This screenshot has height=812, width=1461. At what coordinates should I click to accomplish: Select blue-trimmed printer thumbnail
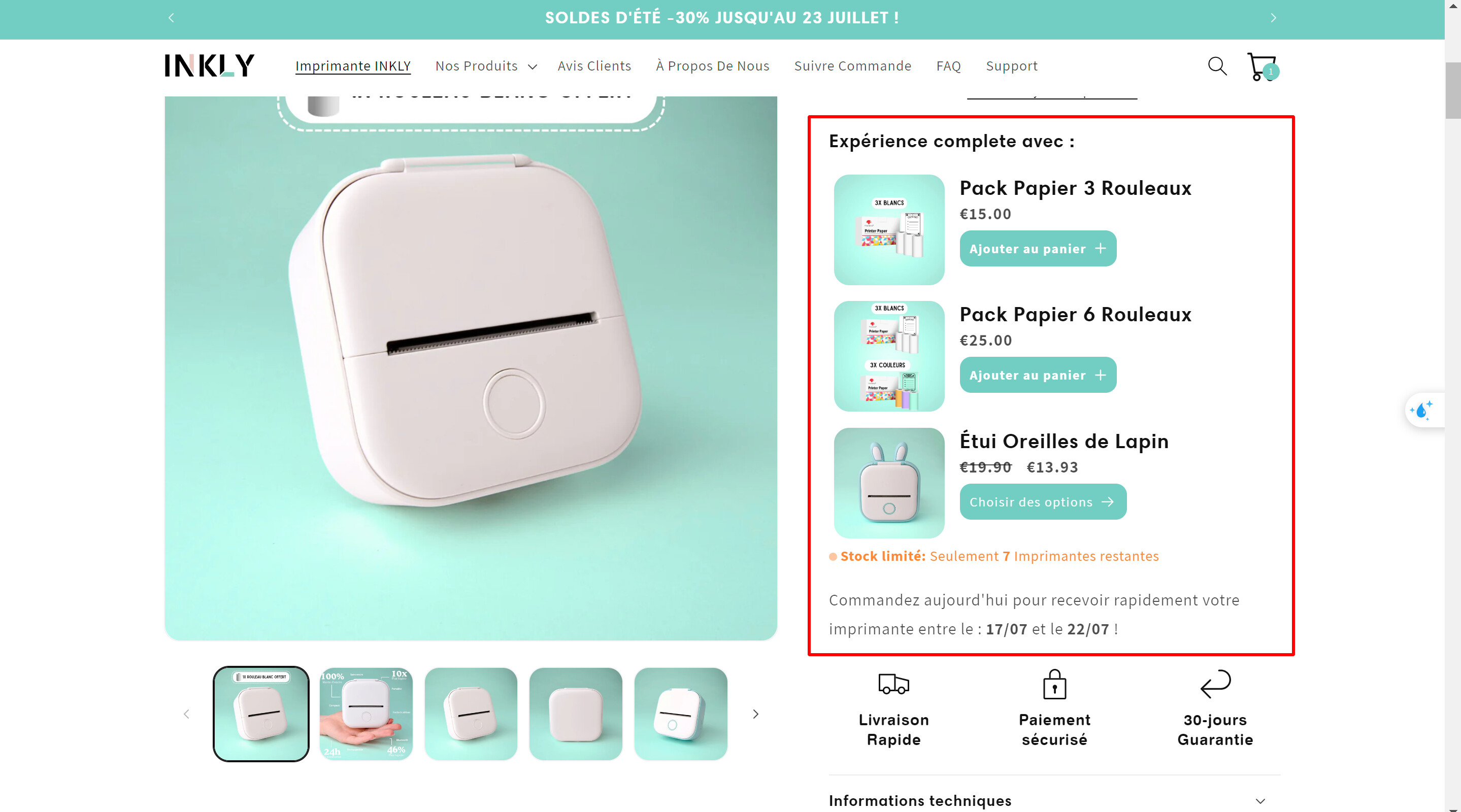click(681, 714)
